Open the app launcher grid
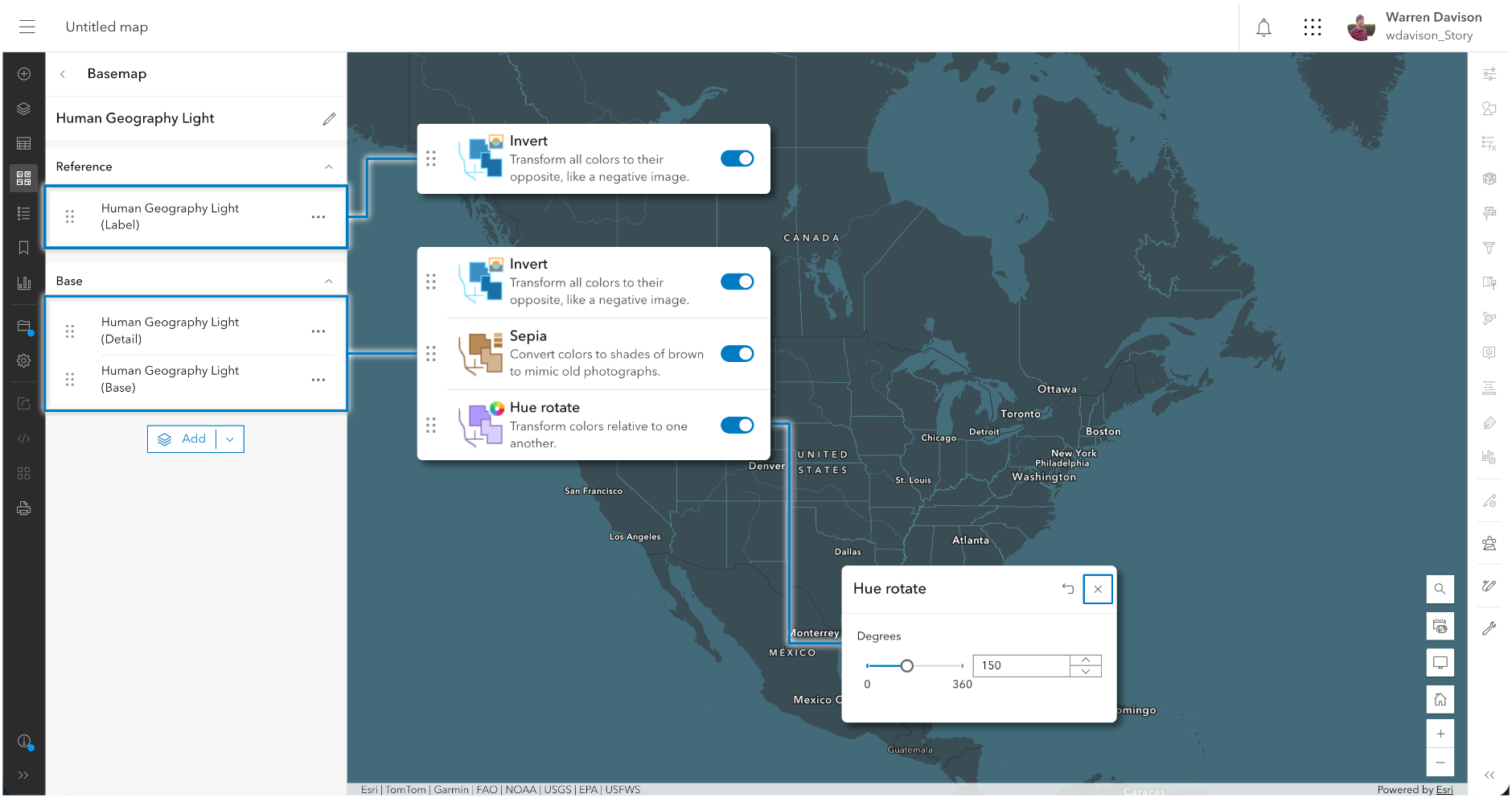The height and width of the screenshot is (798, 1512). (x=1313, y=27)
